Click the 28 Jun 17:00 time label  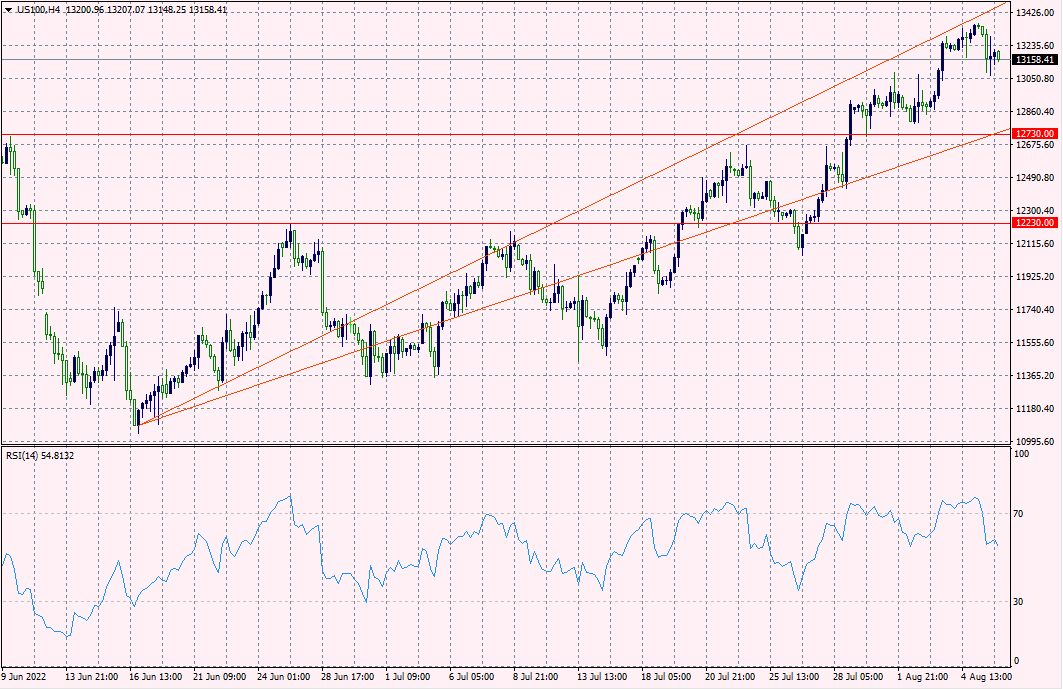pos(347,677)
